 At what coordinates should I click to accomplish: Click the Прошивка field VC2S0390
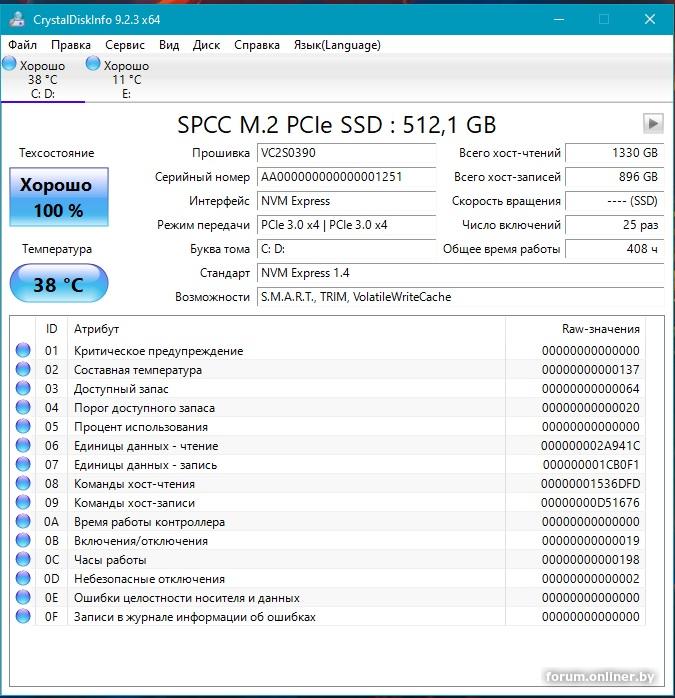point(346,153)
